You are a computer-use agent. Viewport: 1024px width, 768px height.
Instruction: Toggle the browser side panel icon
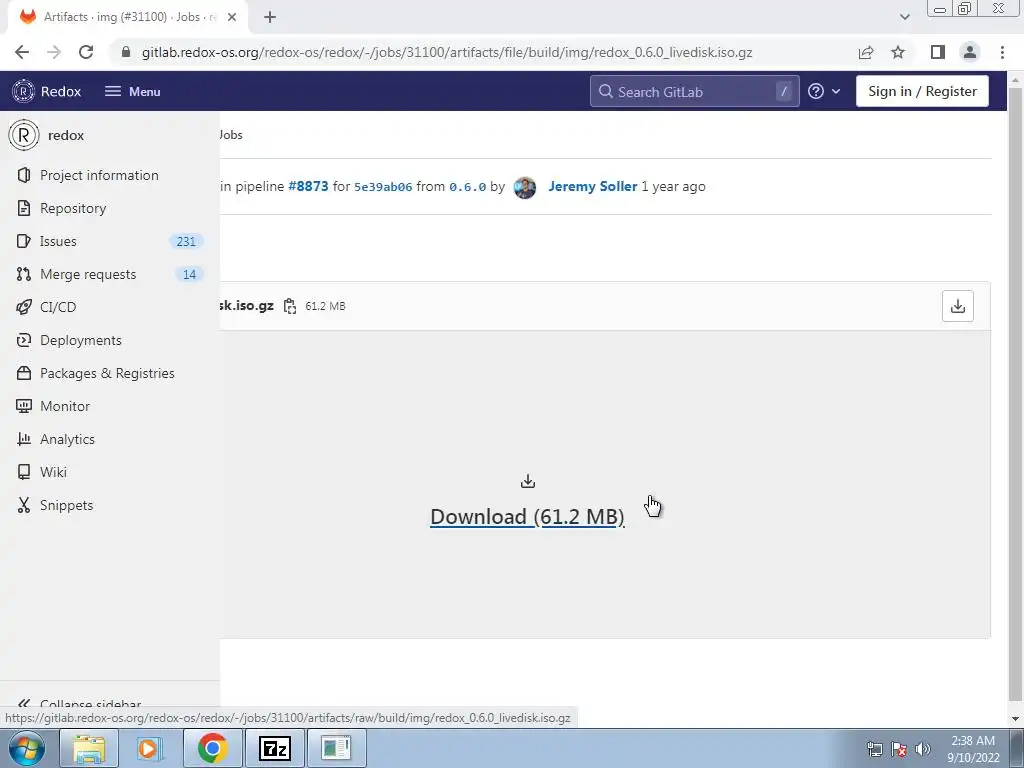coord(938,52)
